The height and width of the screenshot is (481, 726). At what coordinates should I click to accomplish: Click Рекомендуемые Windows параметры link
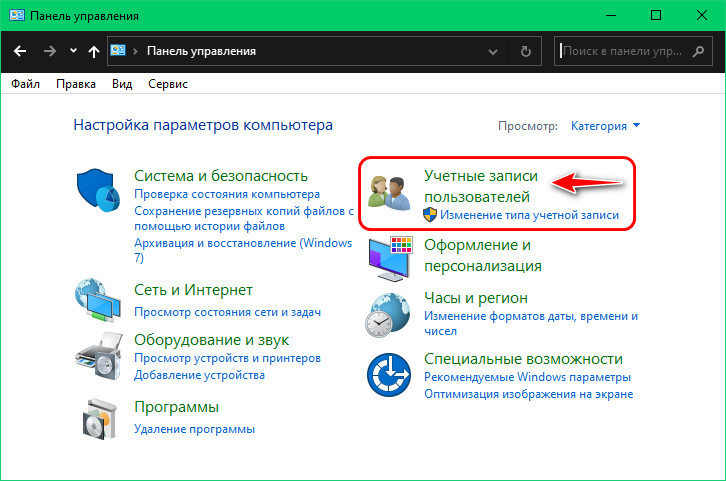(x=527, y=377)
